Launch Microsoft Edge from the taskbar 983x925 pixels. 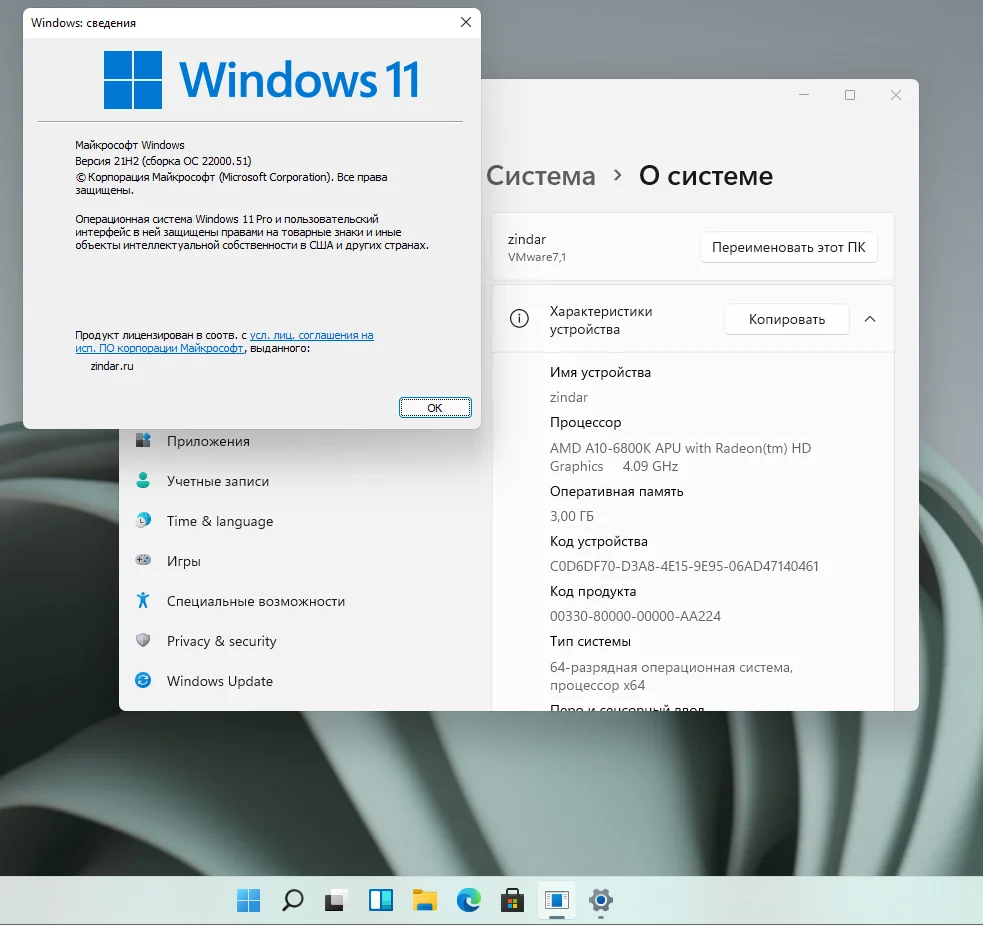click(x=468, y=901)
